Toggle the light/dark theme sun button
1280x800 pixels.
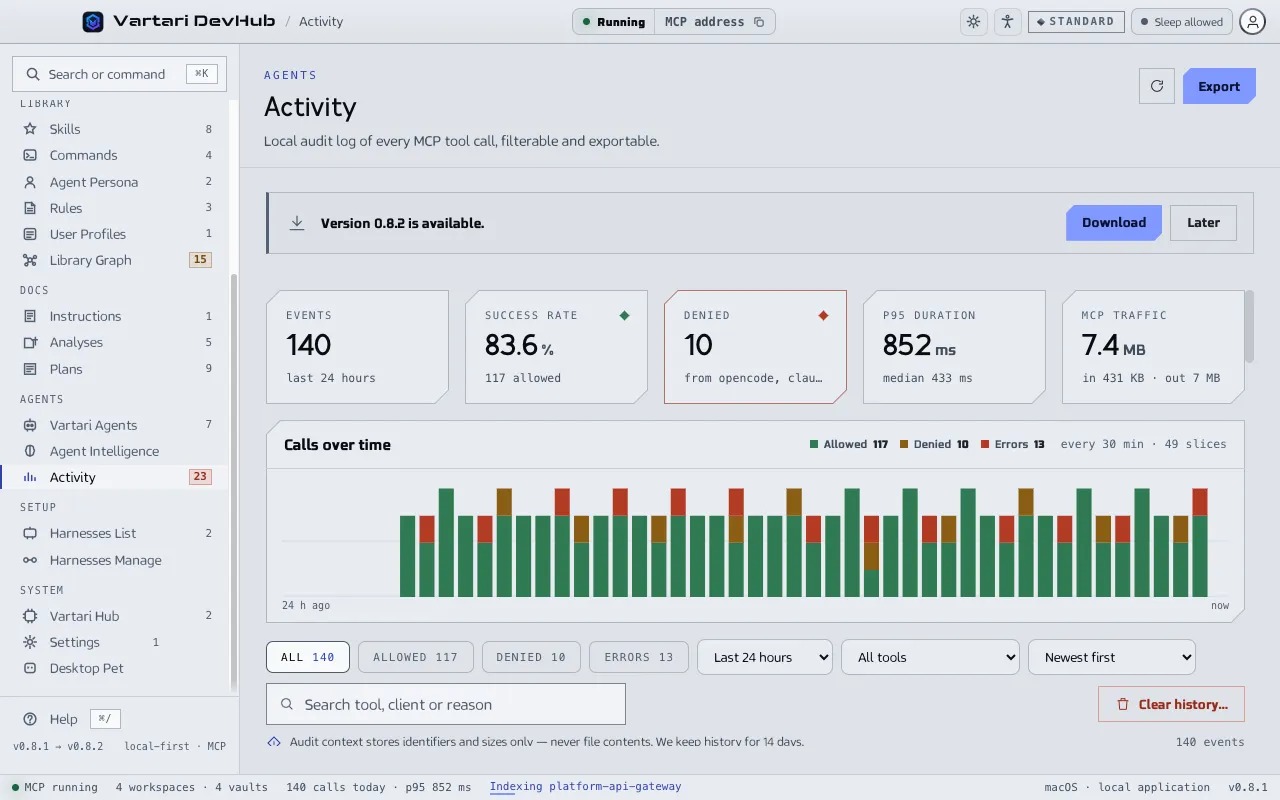[x=973, y=22]
